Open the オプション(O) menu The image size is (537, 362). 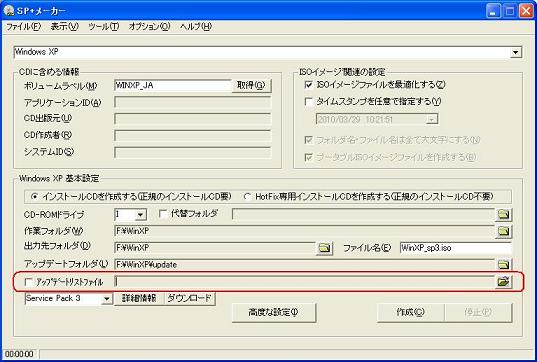[x=149, y=26]
